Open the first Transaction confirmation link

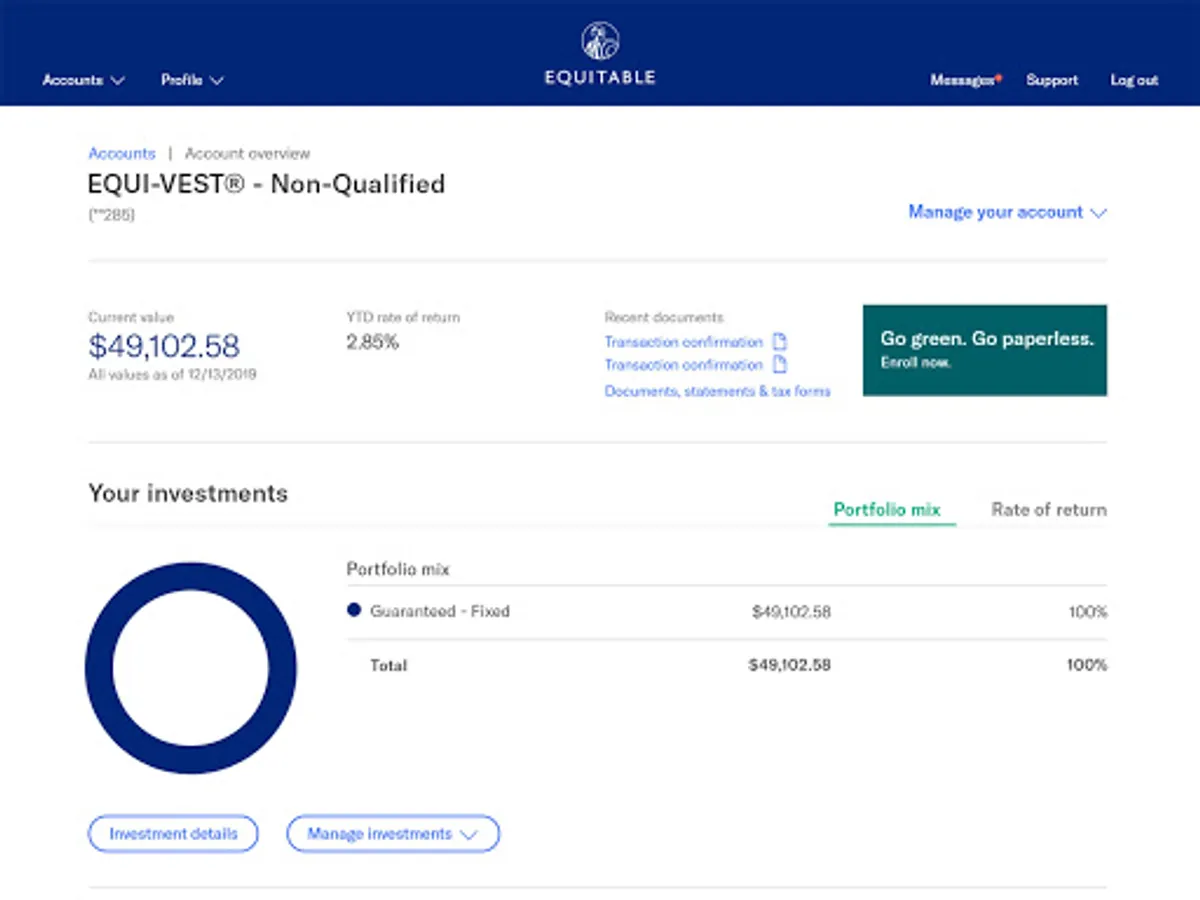pyautogui.click(x=684, y=342)
